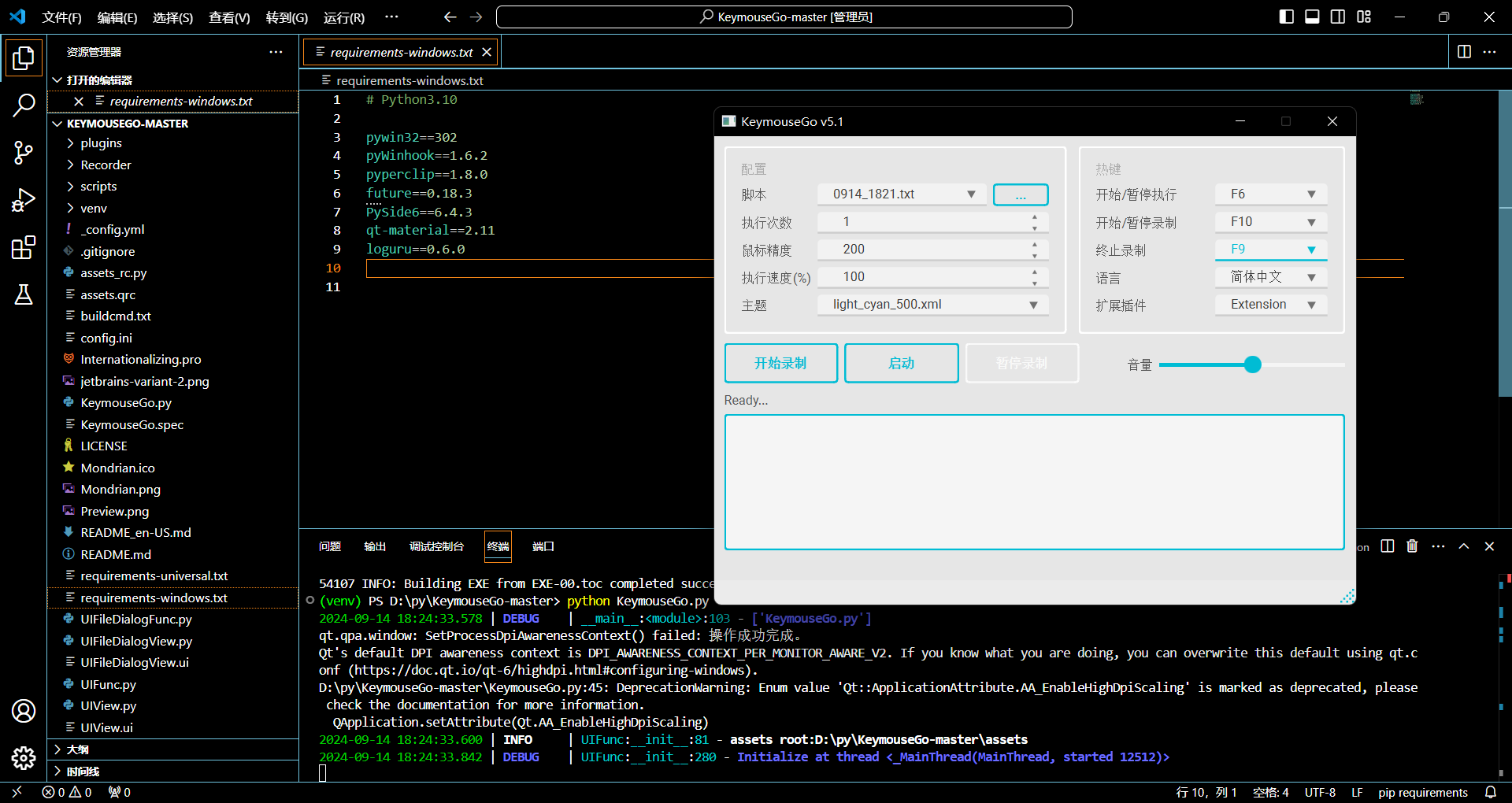Toggle the secondary side bar layout icon
1512x803 pixels.
1338,17
